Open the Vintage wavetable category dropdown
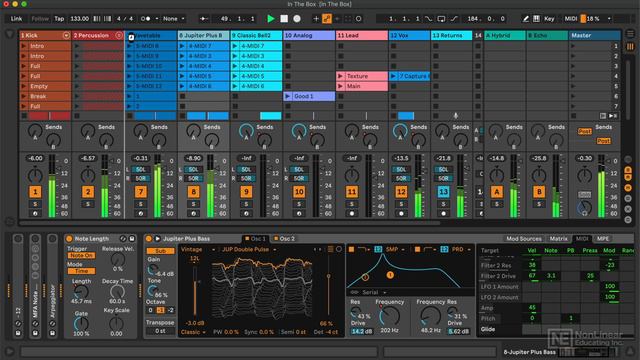The height and width of the screenshot is (360, 640). point(198,249)
